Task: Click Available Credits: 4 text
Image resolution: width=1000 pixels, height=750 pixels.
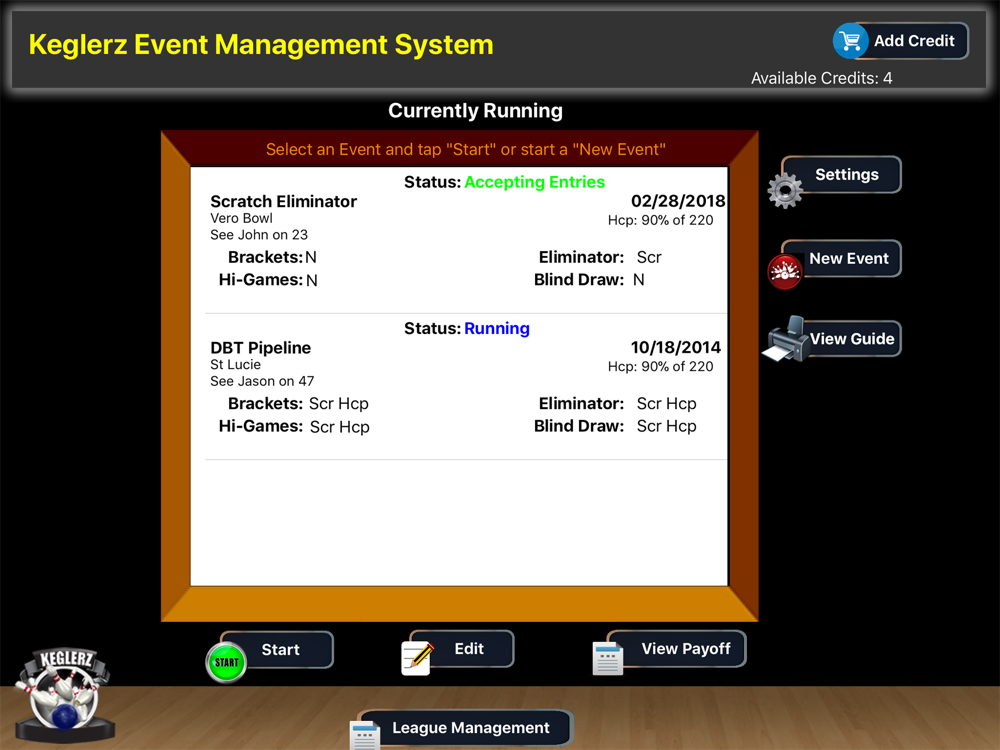Action: point(821,78)
